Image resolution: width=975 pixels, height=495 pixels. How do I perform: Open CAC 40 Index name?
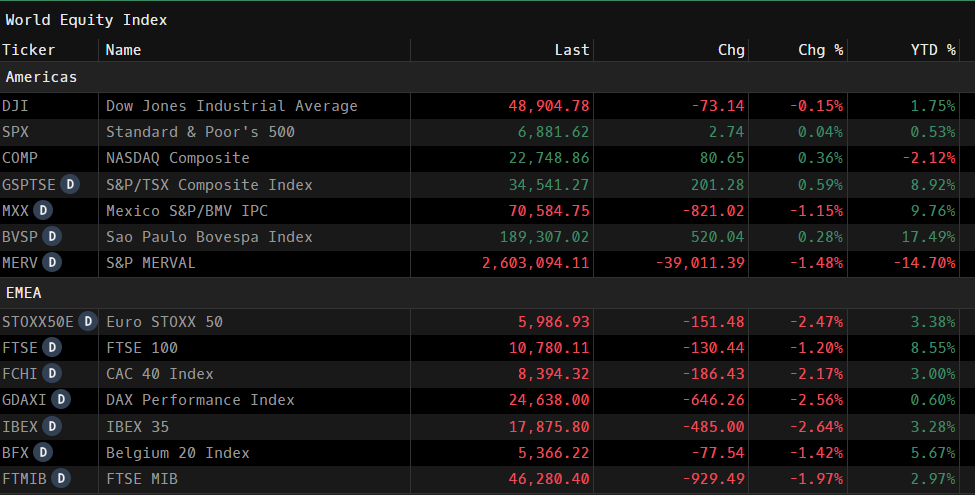(x=160, y=374)
